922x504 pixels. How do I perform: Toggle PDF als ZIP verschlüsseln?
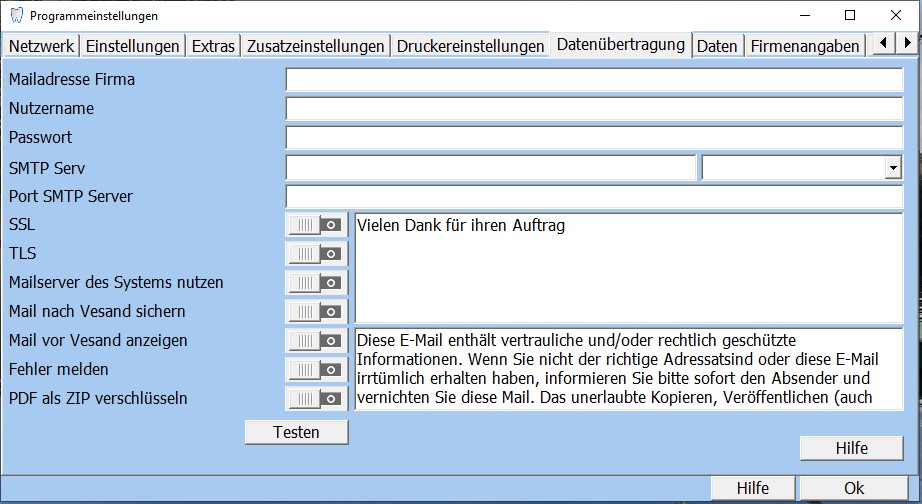coord(316,400)
